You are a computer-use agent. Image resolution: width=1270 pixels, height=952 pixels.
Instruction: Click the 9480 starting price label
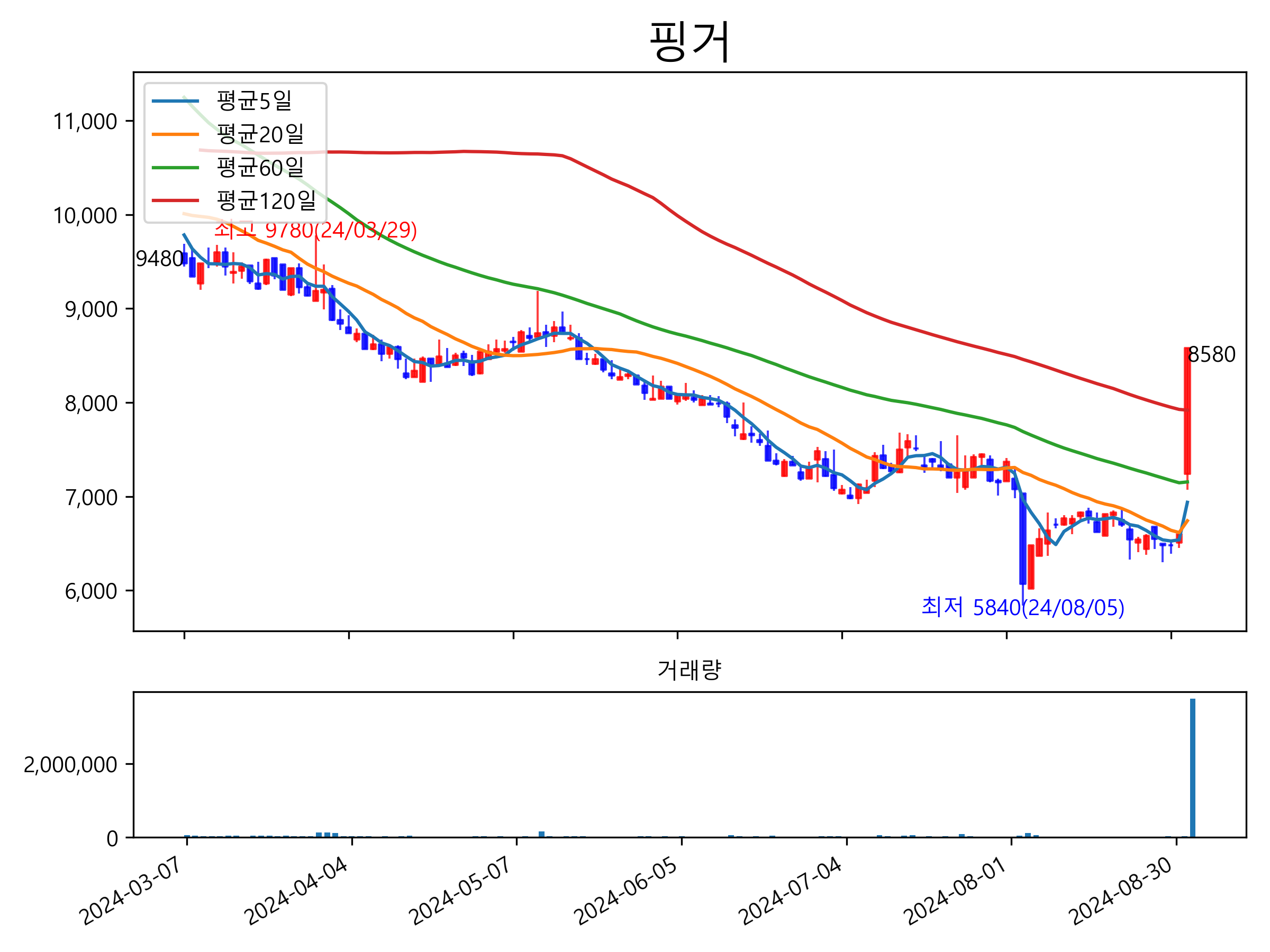[x=159, y=259]
